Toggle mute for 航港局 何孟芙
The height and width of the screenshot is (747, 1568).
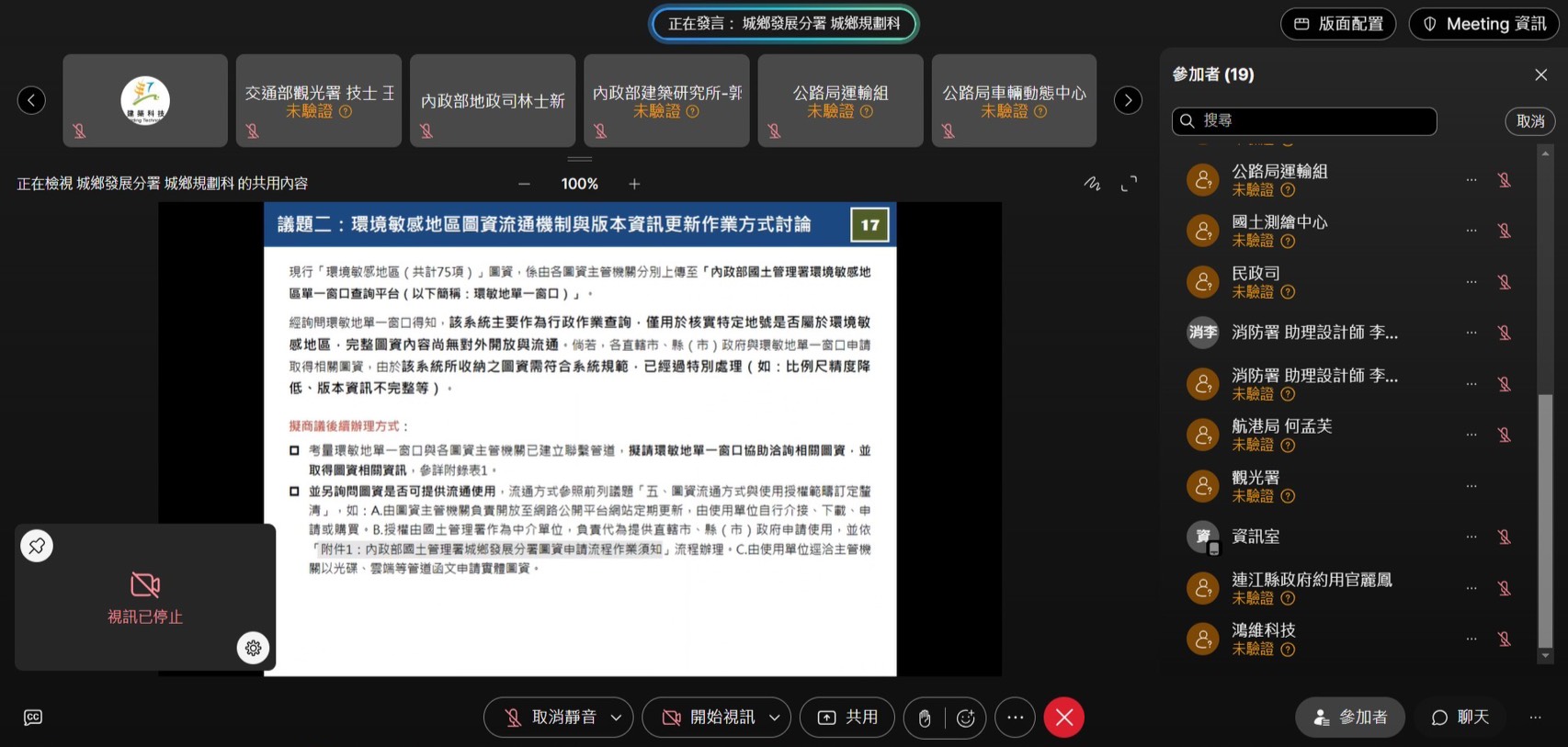pos(1505,435)
